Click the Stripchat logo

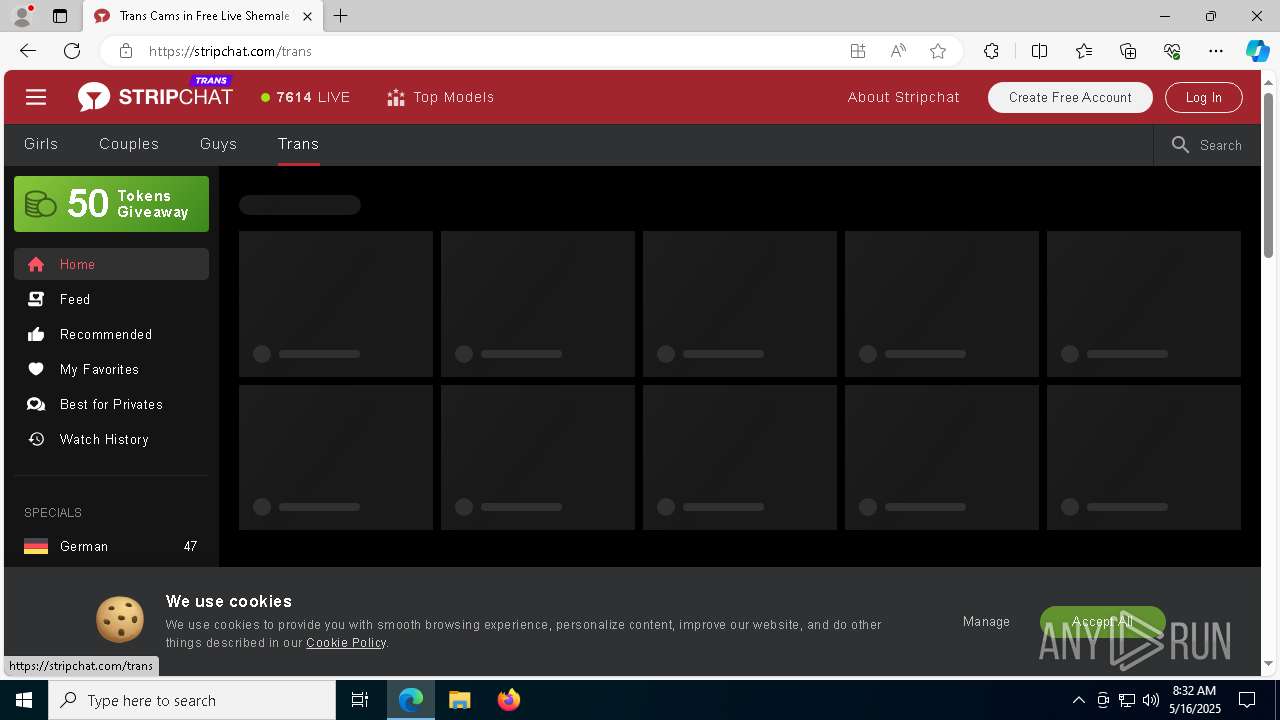click(156, 96)
